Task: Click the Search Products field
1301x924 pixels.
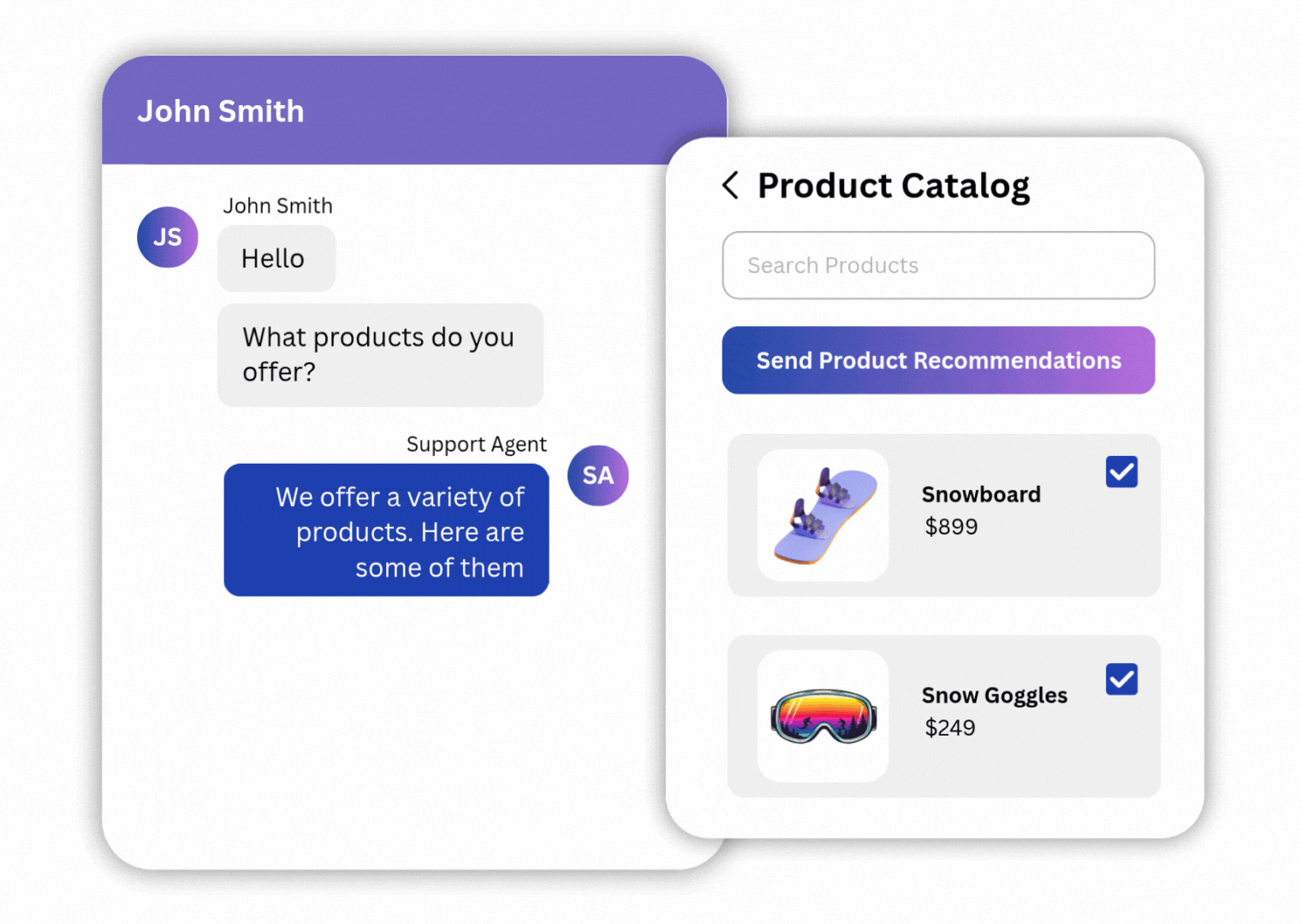Action: pyautogui.click(x=938, y=265)
